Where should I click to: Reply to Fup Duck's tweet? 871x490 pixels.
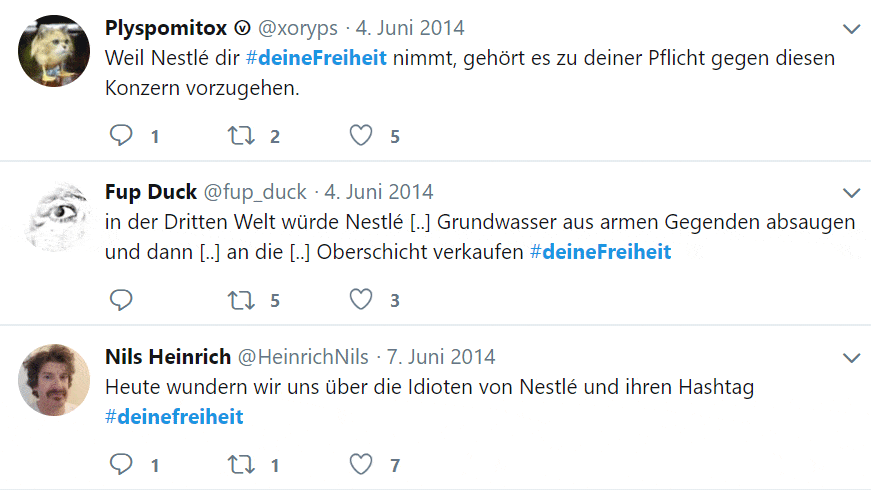[x=121, y=299]
